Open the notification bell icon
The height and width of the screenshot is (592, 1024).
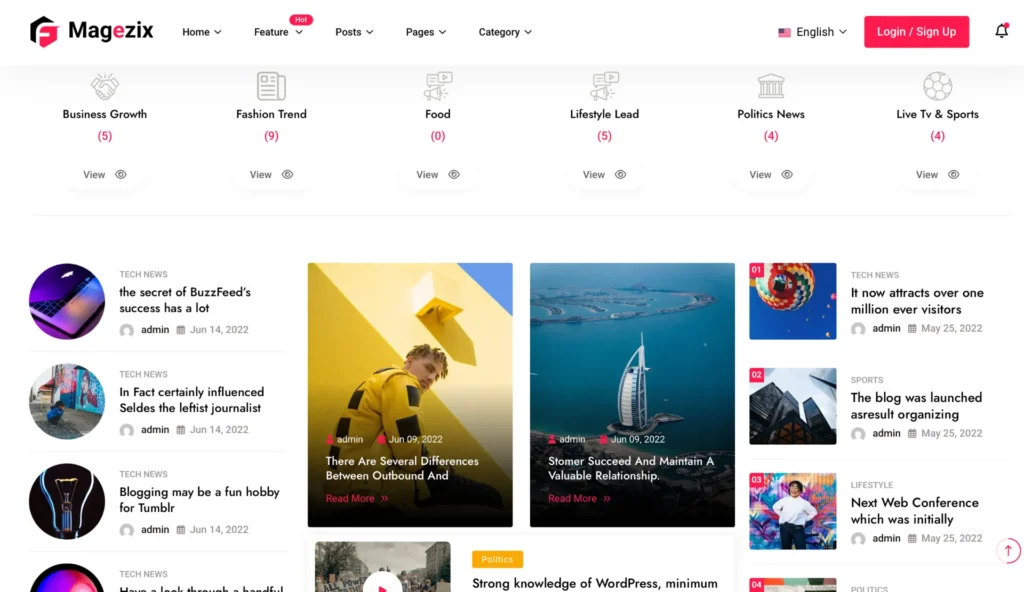1001,31
